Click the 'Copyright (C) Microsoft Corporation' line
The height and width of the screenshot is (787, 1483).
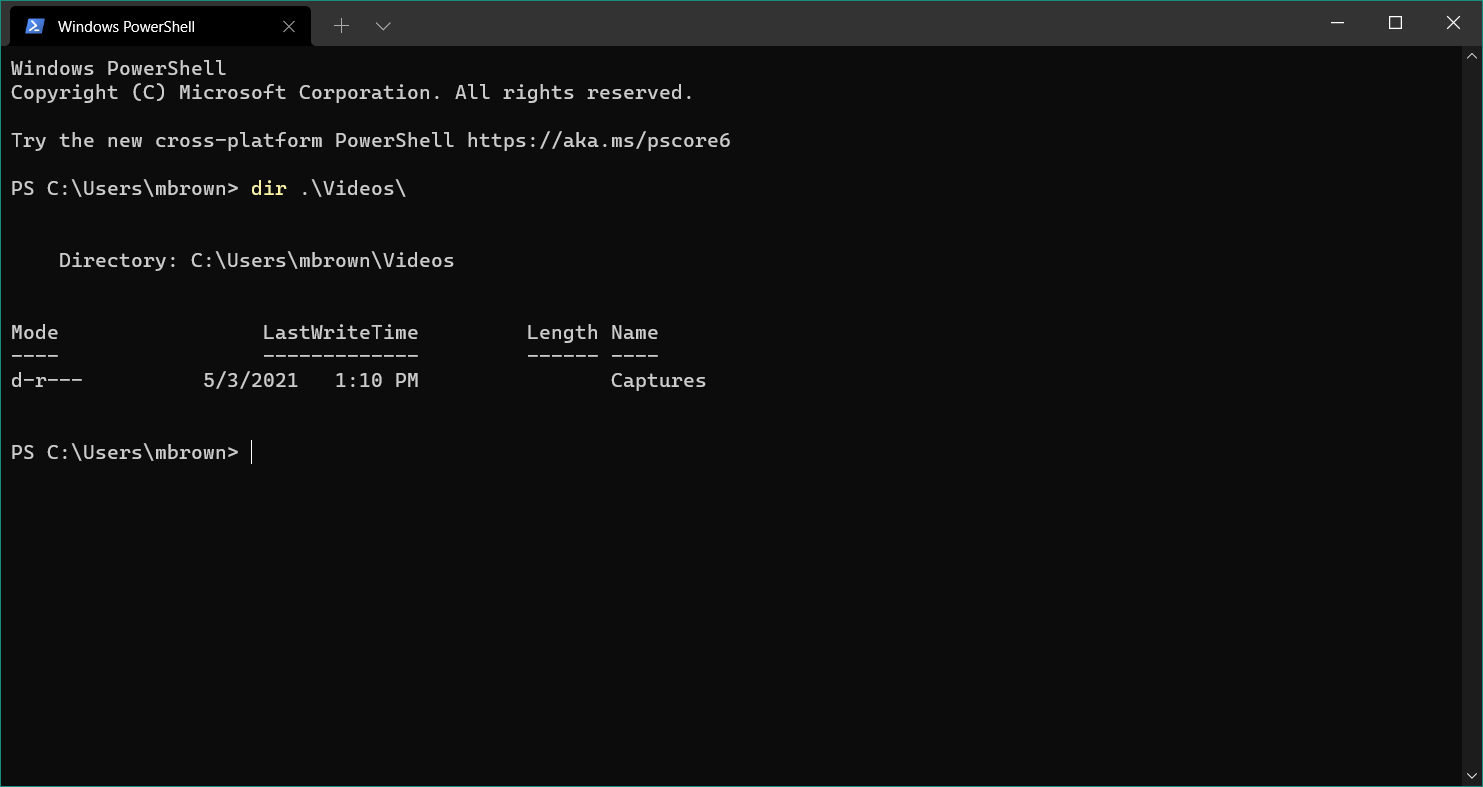pyautogui.click(x=353, y=93)
